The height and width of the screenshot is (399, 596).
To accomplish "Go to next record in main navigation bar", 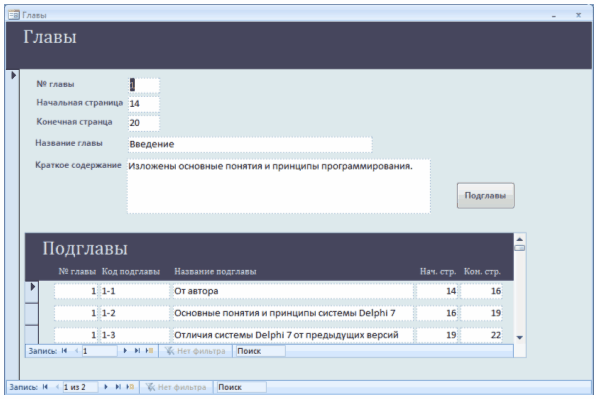I will (106, 387).
